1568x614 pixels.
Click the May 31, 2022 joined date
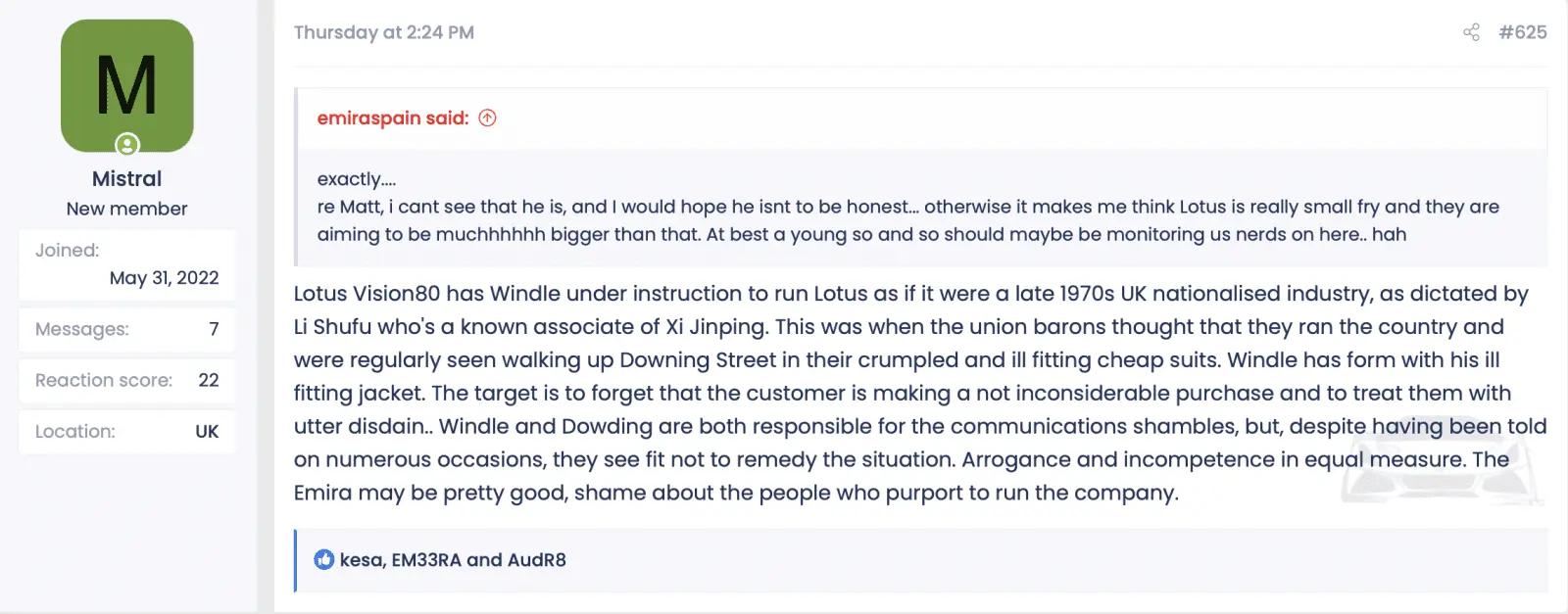[x=165, y=278]
